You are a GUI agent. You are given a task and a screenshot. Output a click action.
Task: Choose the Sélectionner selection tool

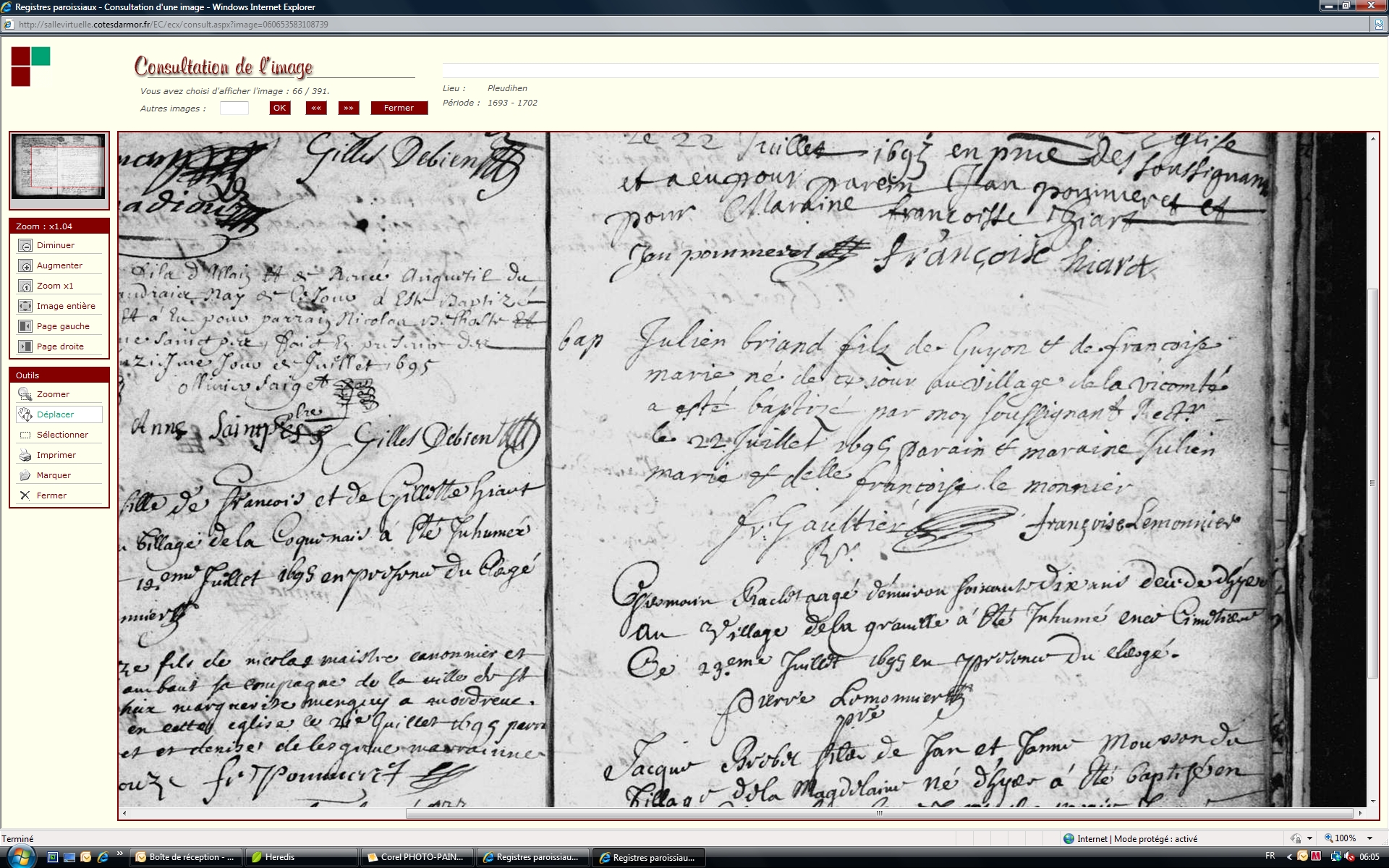coord(25,435)
